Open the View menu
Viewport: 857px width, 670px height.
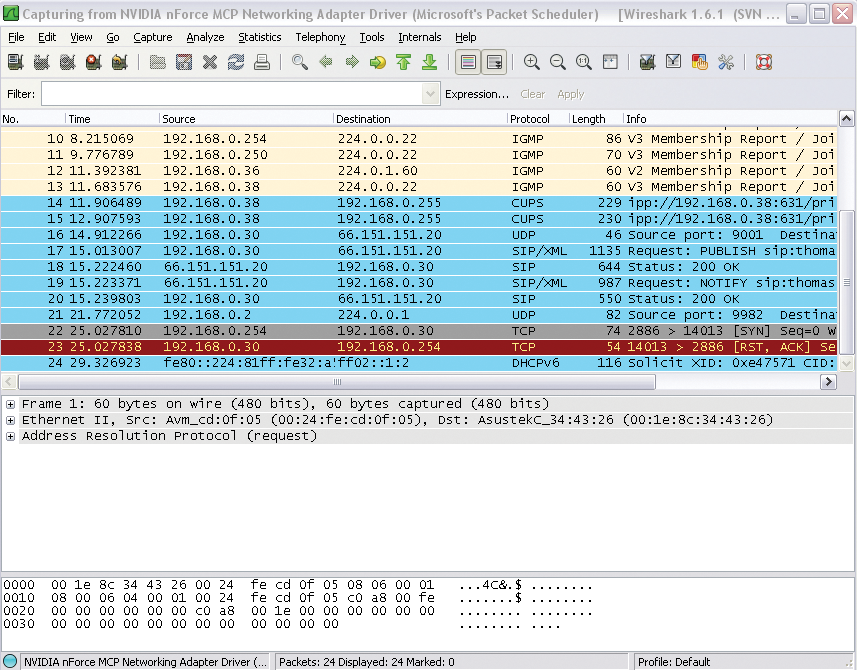point(81,37)
